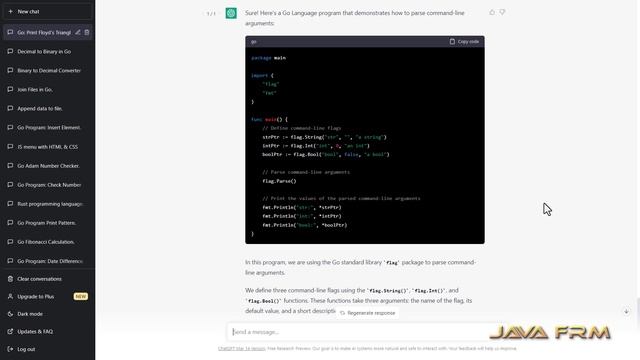This screenshot has width=640, height=360.
Task: Open the Decimal to Binary in Go chat
Action: click(47, 51)
